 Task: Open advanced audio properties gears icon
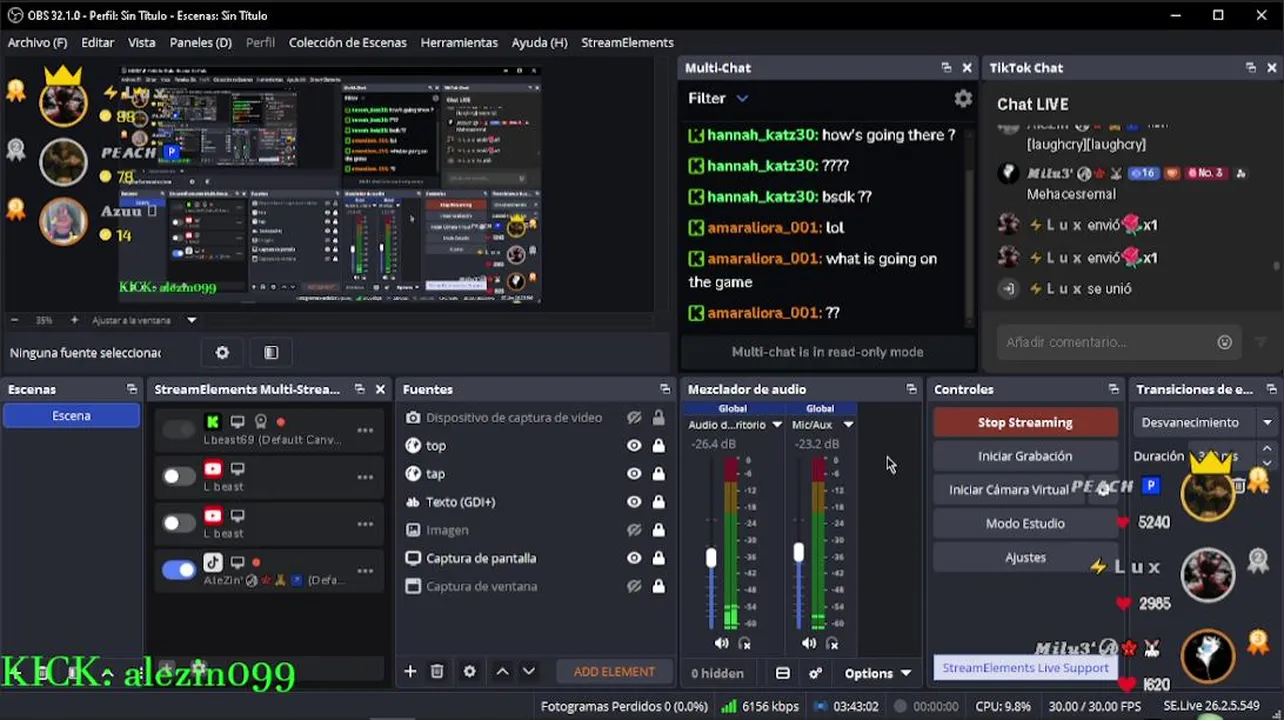coord(816,673)
